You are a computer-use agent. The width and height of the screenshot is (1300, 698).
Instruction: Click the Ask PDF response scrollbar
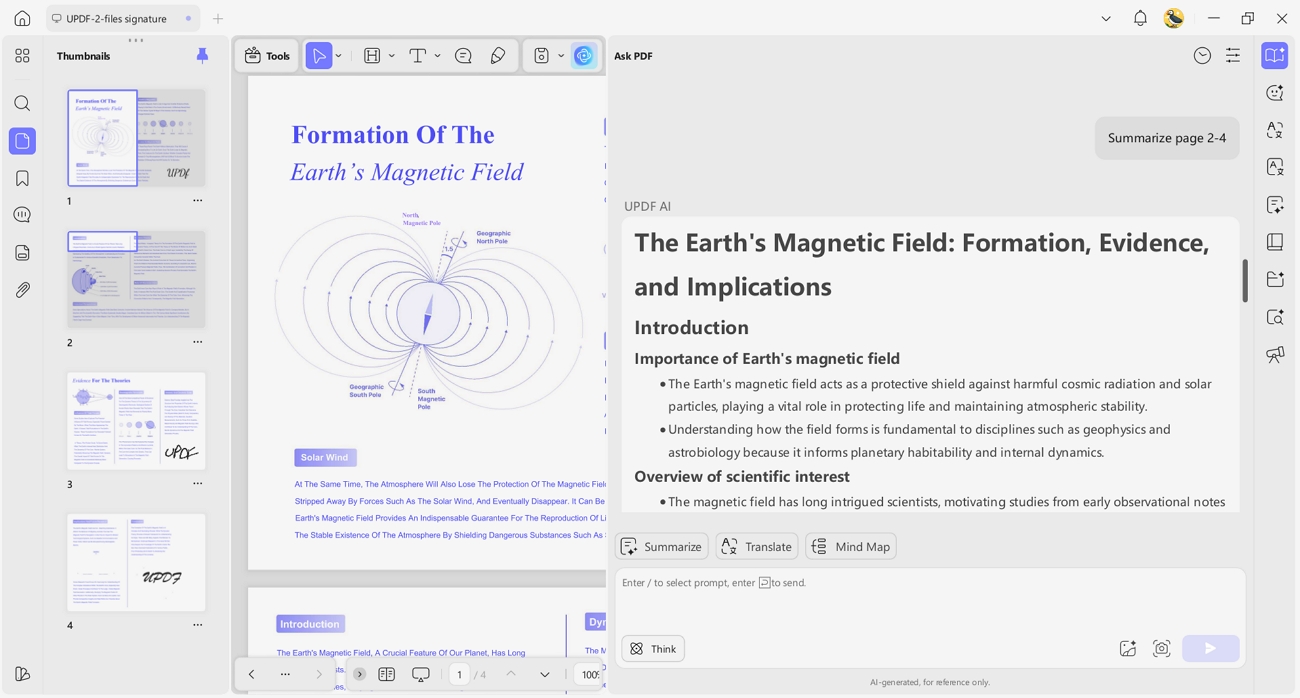(x=1245, y=281)
